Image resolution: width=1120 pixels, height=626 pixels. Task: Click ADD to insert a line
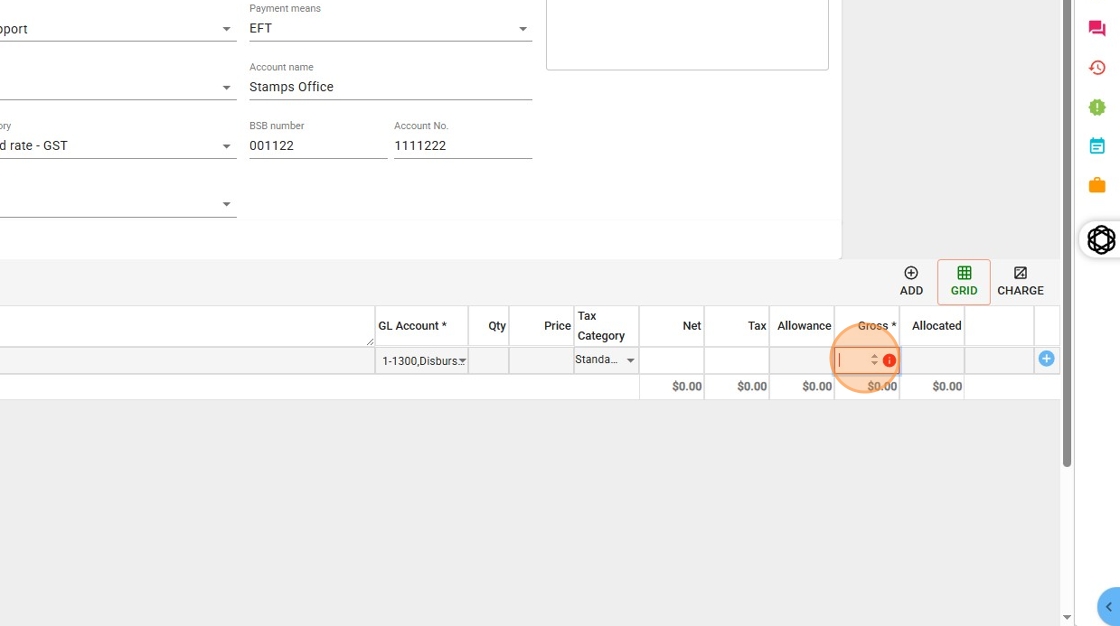tap(911, 281)
